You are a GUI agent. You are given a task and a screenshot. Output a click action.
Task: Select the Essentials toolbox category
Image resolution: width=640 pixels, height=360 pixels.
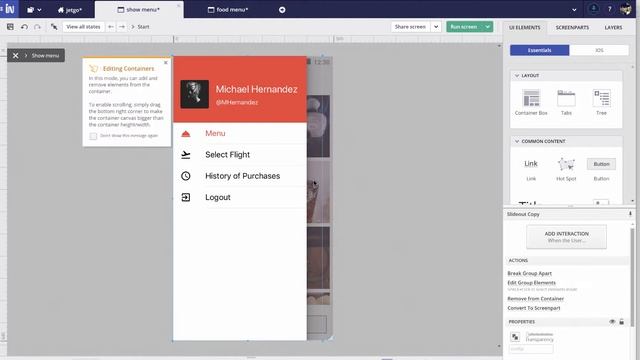click(540, 50)
